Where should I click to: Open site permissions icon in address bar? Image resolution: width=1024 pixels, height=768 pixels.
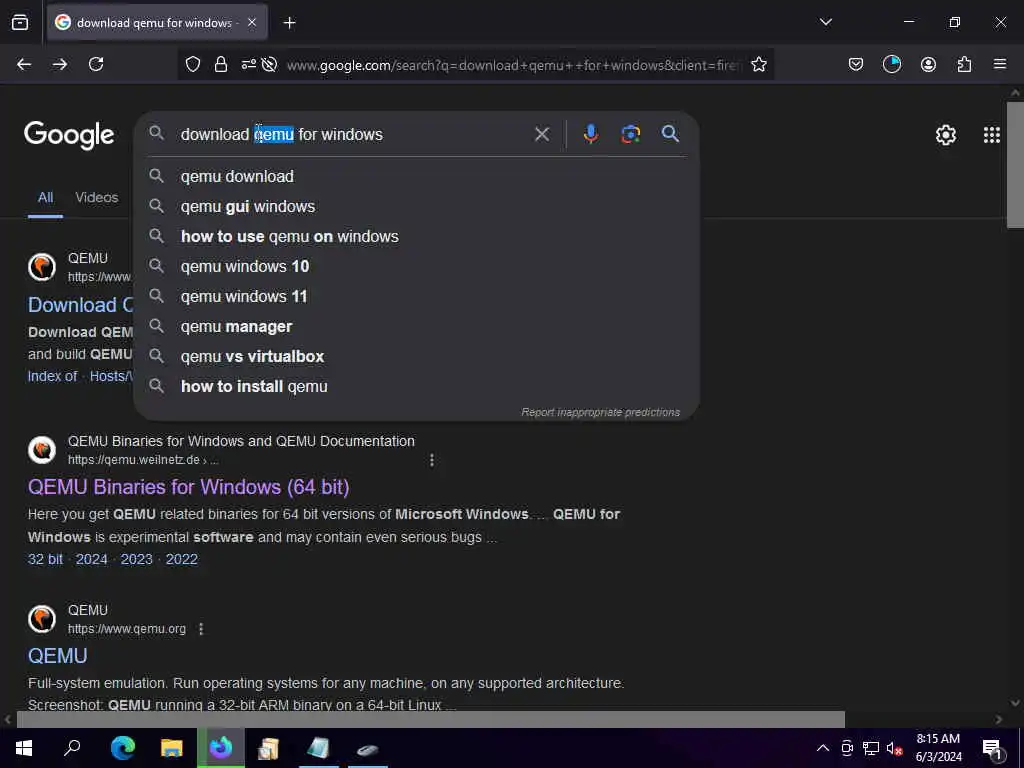(x=248, y=64)
